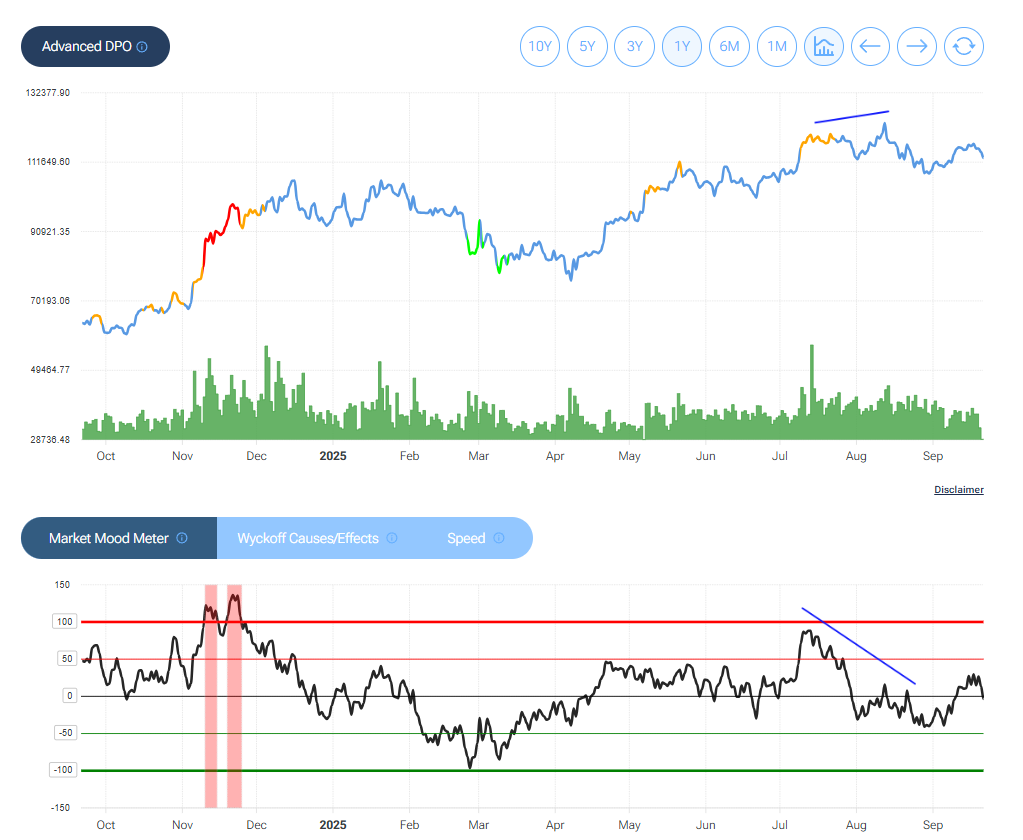Set chart range to 6M
This screenshot has height=840, width=1023.
pyautogui.click(x=729, y=46)
